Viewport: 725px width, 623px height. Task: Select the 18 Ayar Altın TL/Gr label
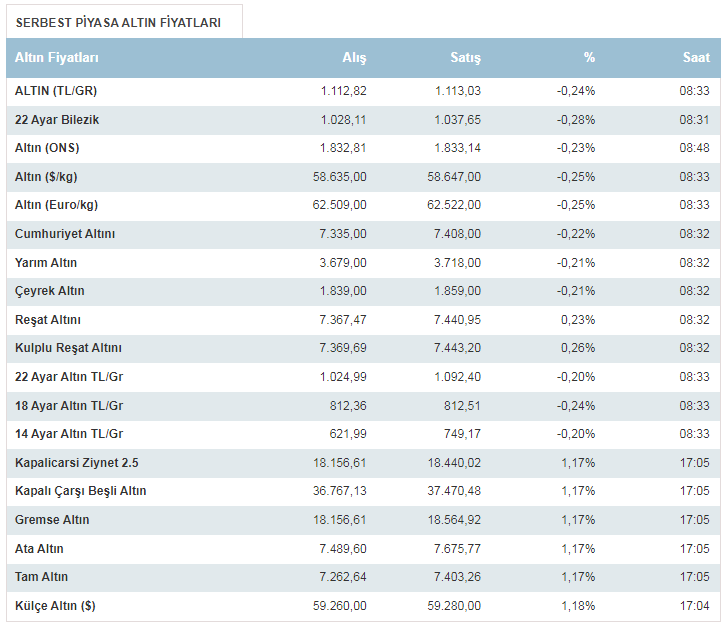coord(69,406)
